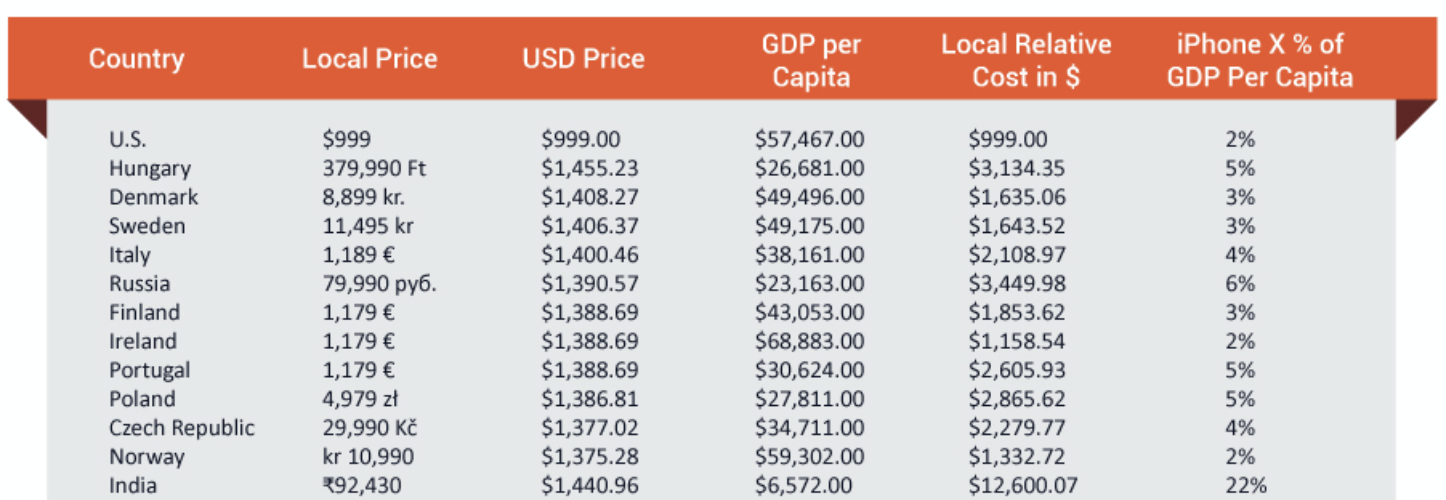The height and width of the screenshot is (500, 1446).
Task: Click iPhone X % of GDP header
Action: point(1260,60)
